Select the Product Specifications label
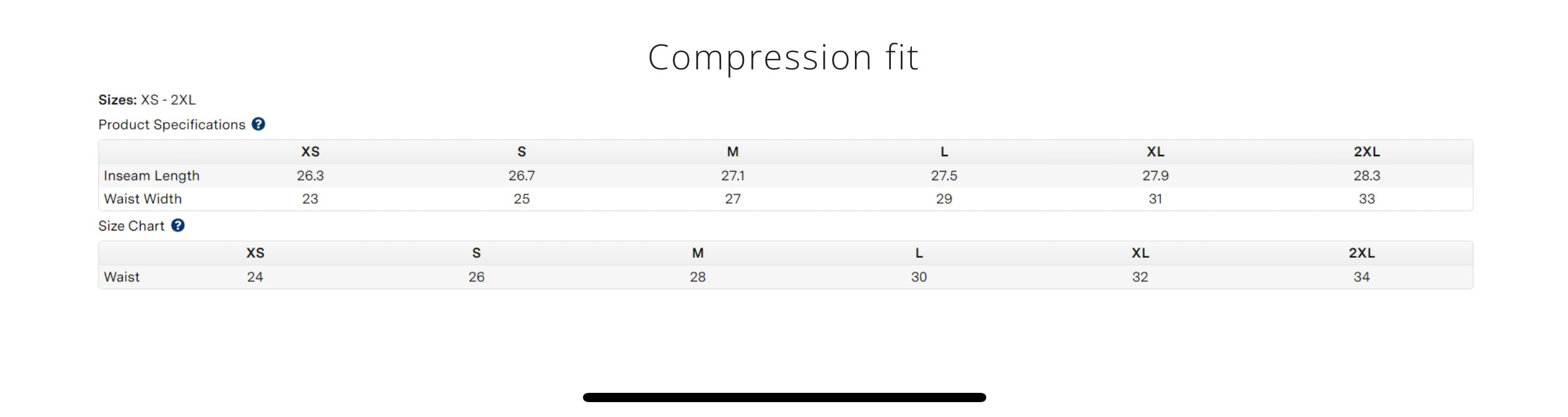 click(172, 125)
